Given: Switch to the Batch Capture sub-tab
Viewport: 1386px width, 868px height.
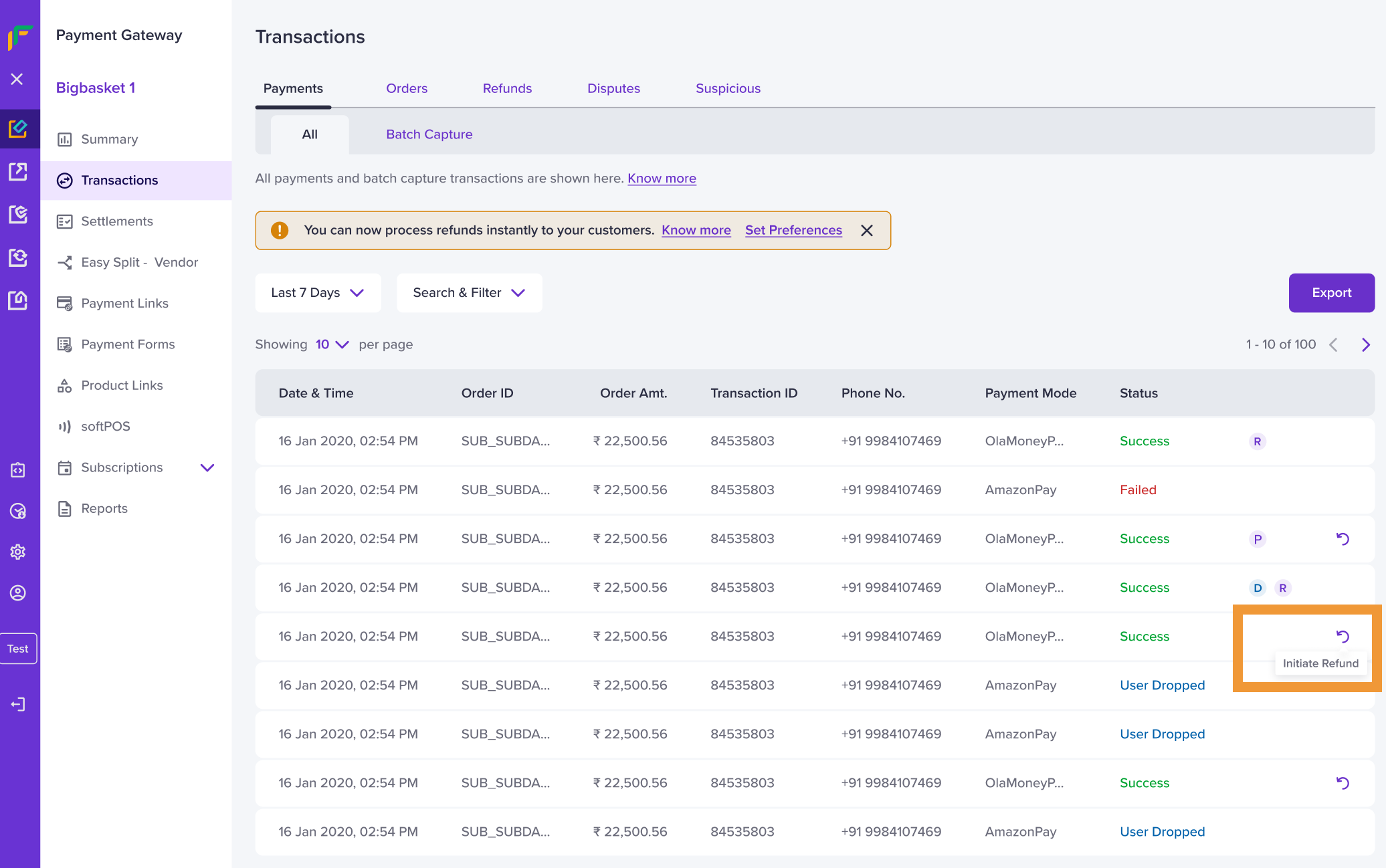Looking at the screenshot, I should point(429,134).
